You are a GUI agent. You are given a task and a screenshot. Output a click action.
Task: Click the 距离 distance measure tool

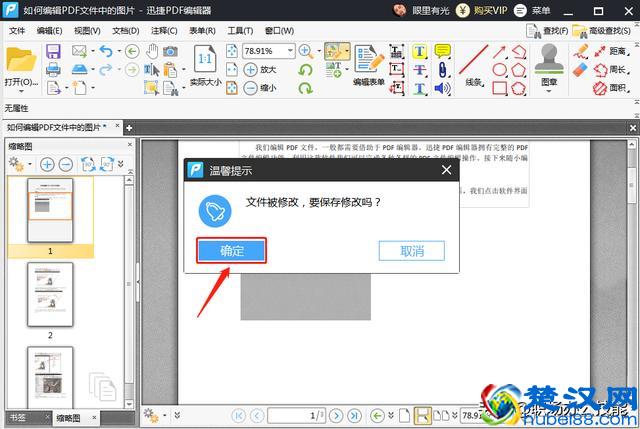pyautogui.click(x=611, y=51)
